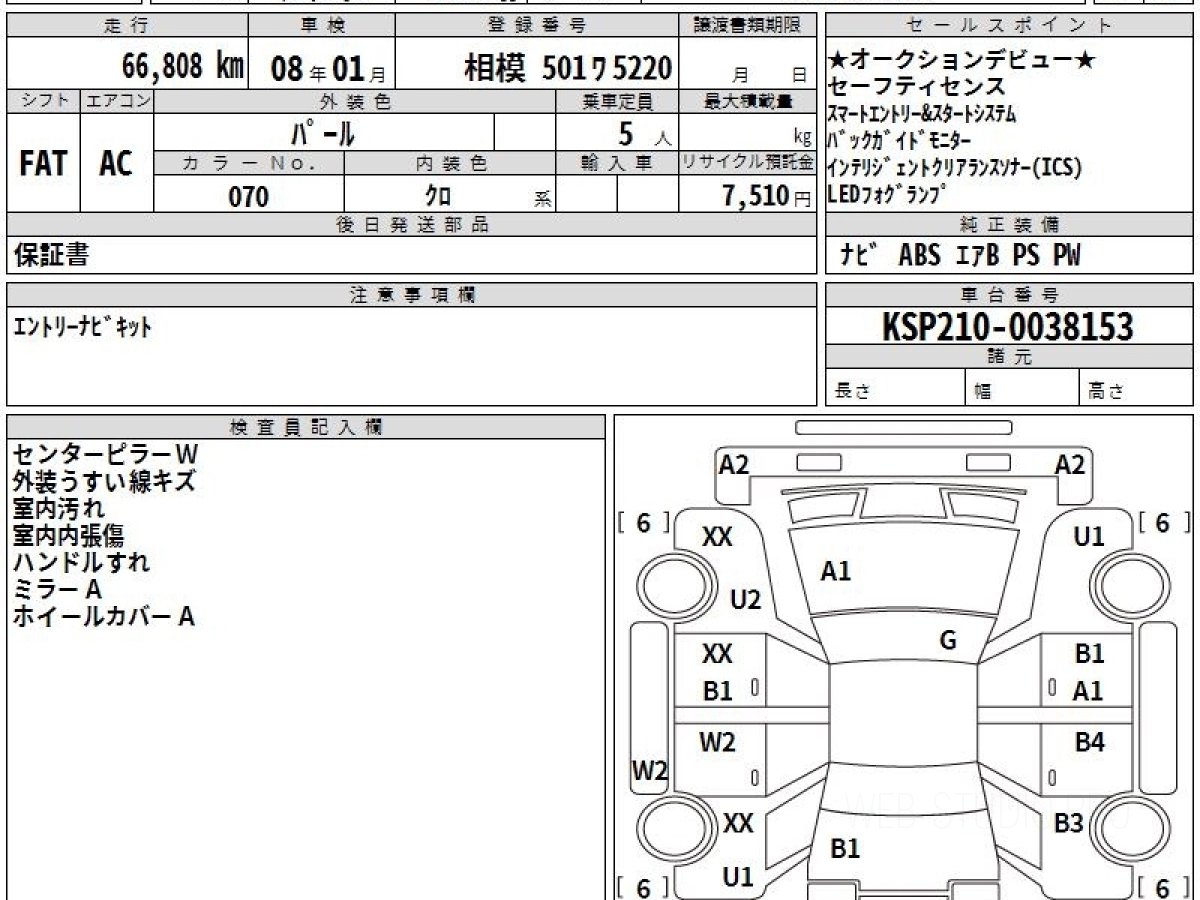Select the 諸元 header
This screenshot has width=1200, height=900.
click(x=1009, y=357)
